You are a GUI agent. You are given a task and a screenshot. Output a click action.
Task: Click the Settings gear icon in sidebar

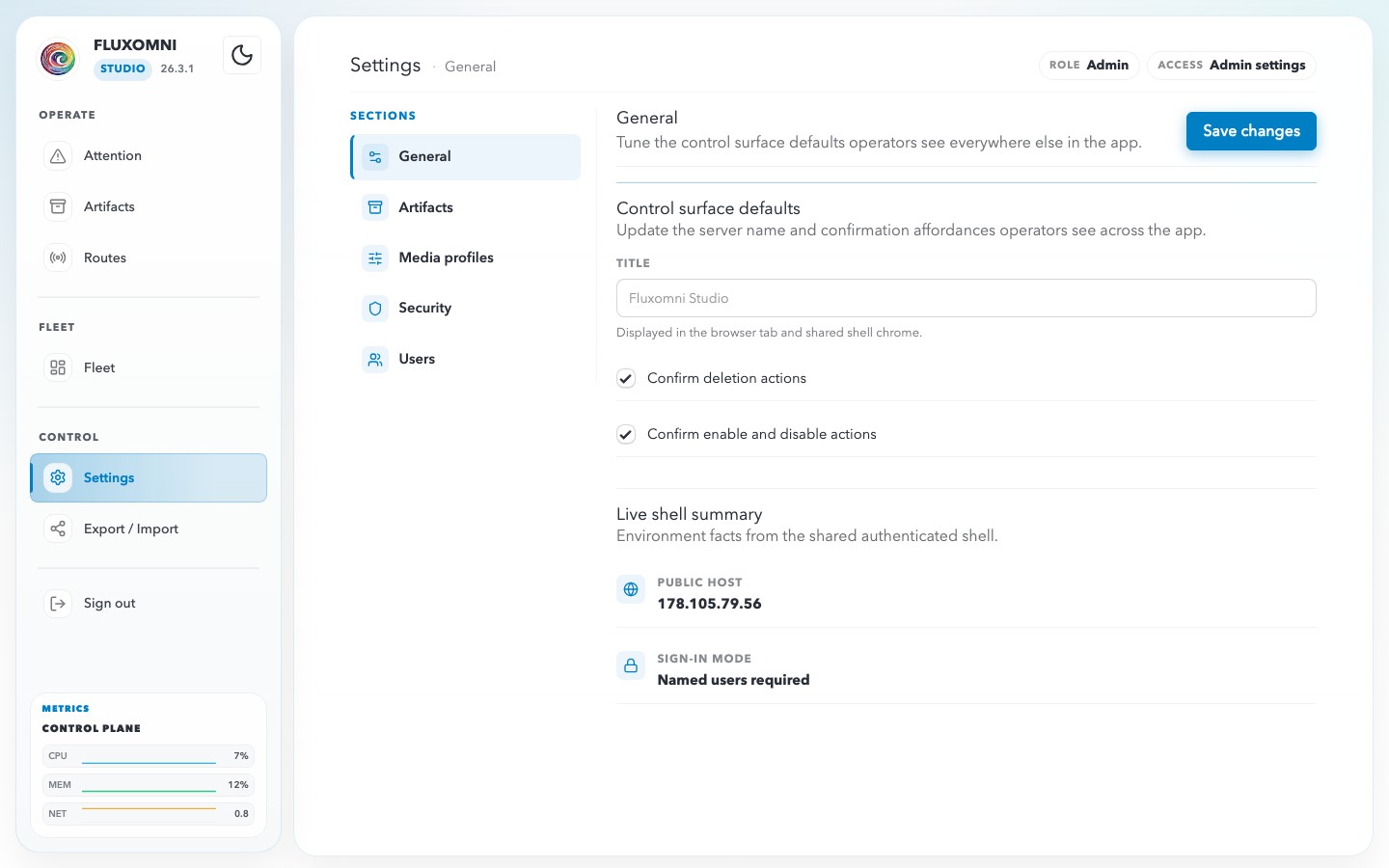pyautogui.click(x=58, y=477)
